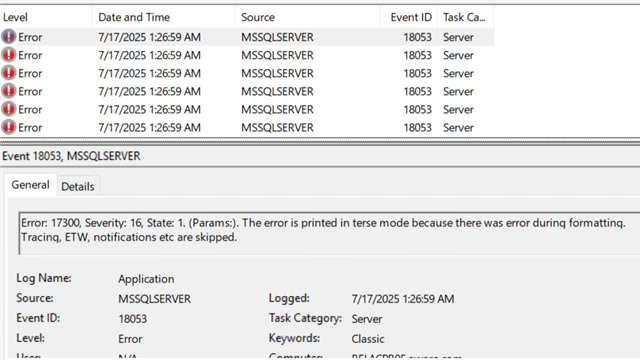Select the General tab
The width and height of the screenshot is (640, 360).
coord(30,185)
